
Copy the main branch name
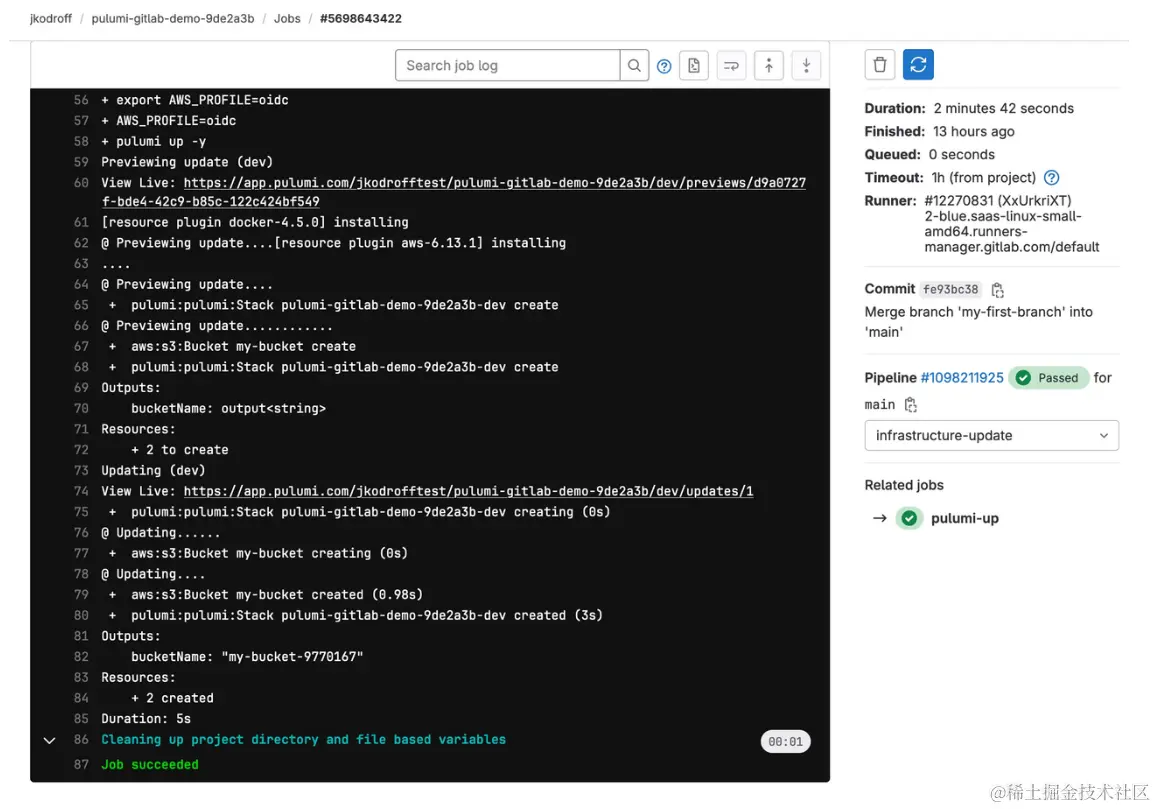tap(911, 405)
